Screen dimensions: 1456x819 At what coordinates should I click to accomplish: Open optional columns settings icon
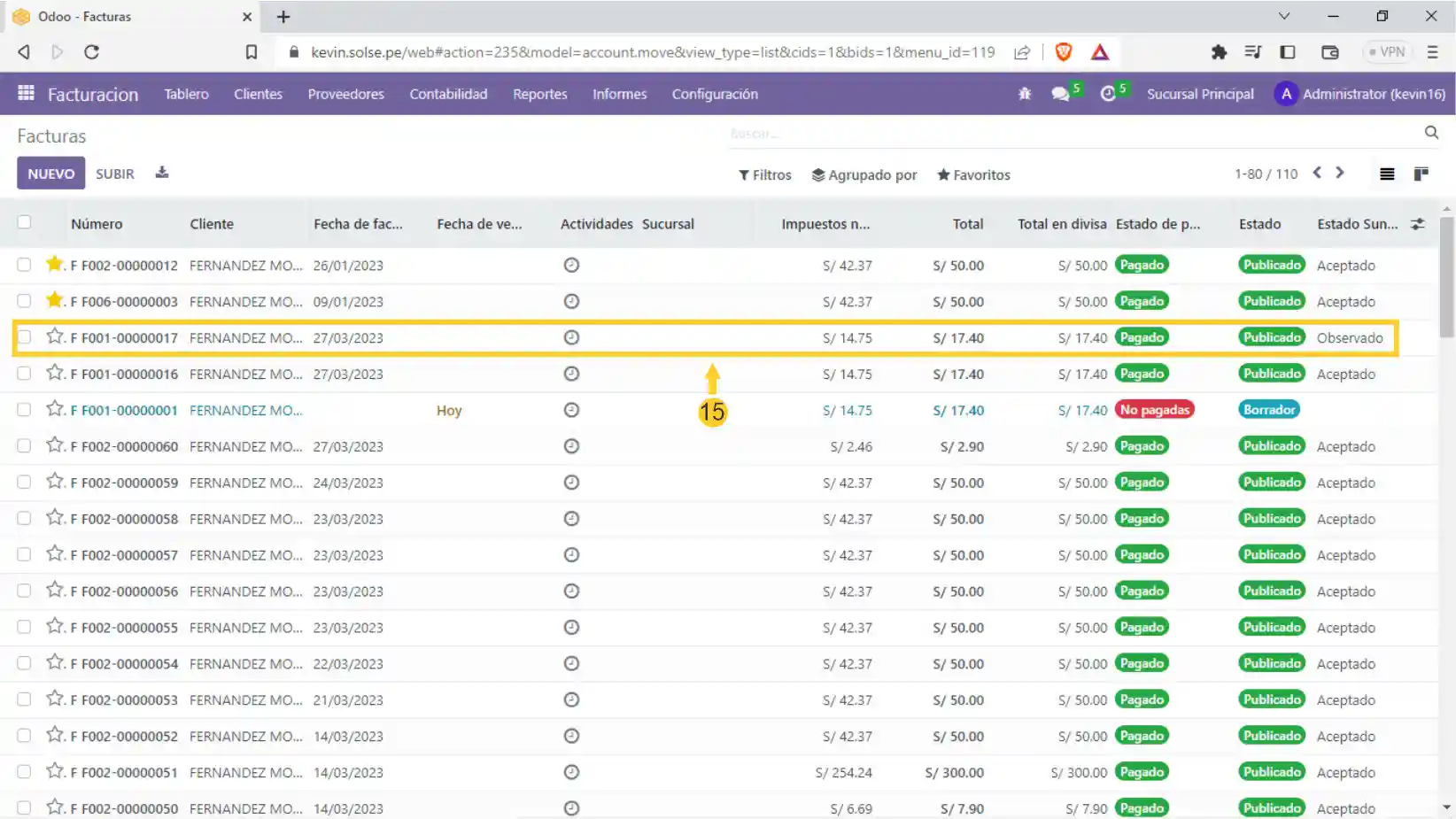pyautogui.click(x=1418, y=224)
